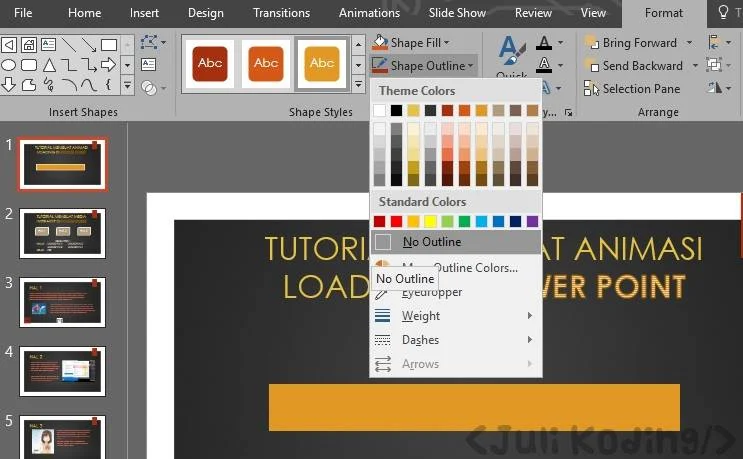Select the Elbow Arrow Connector shape
This screenshot has height=459, width=743.
(89, 65)
